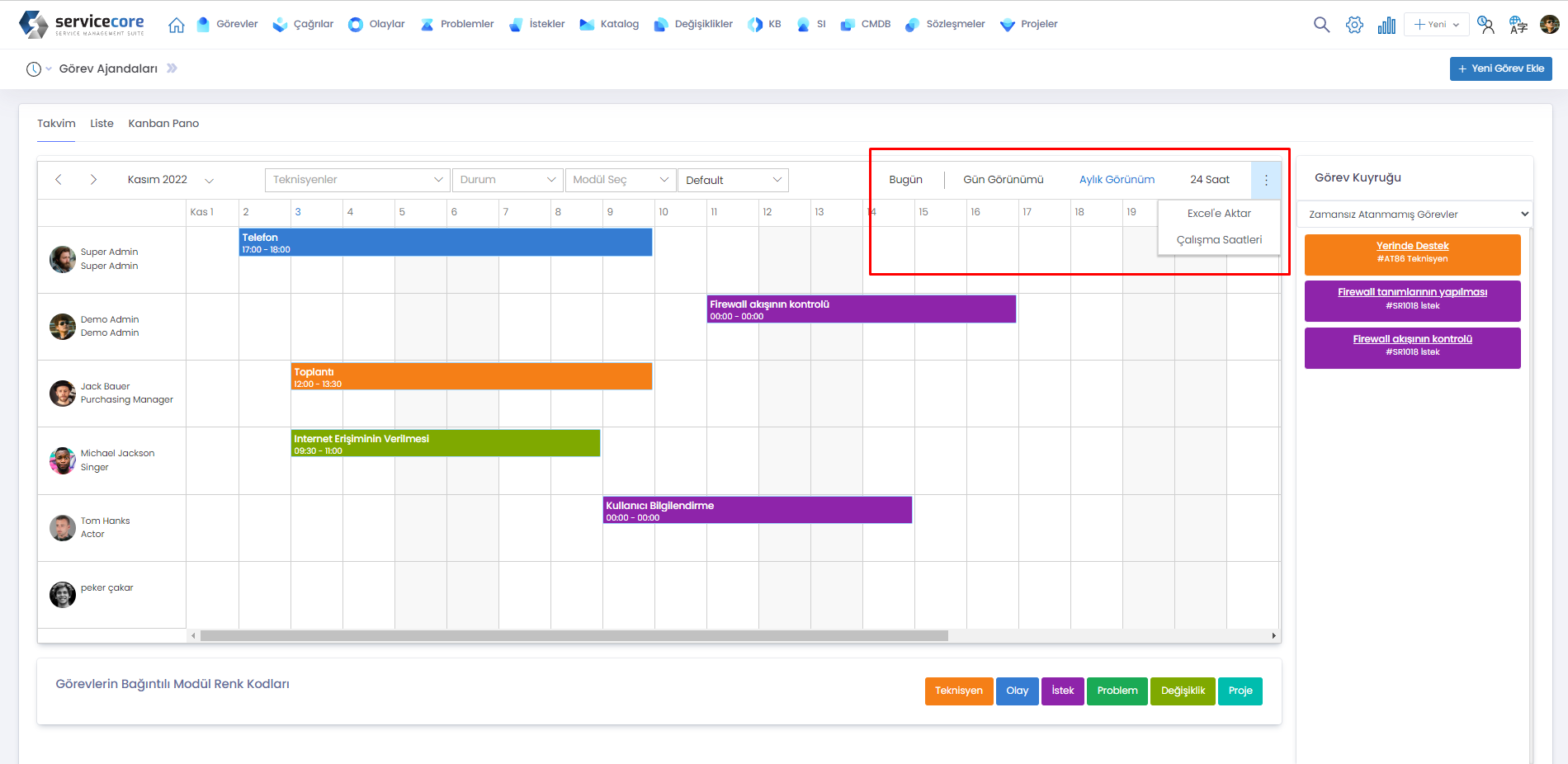Open Kullanıcı Bilgilendirme calendar event

758,510
